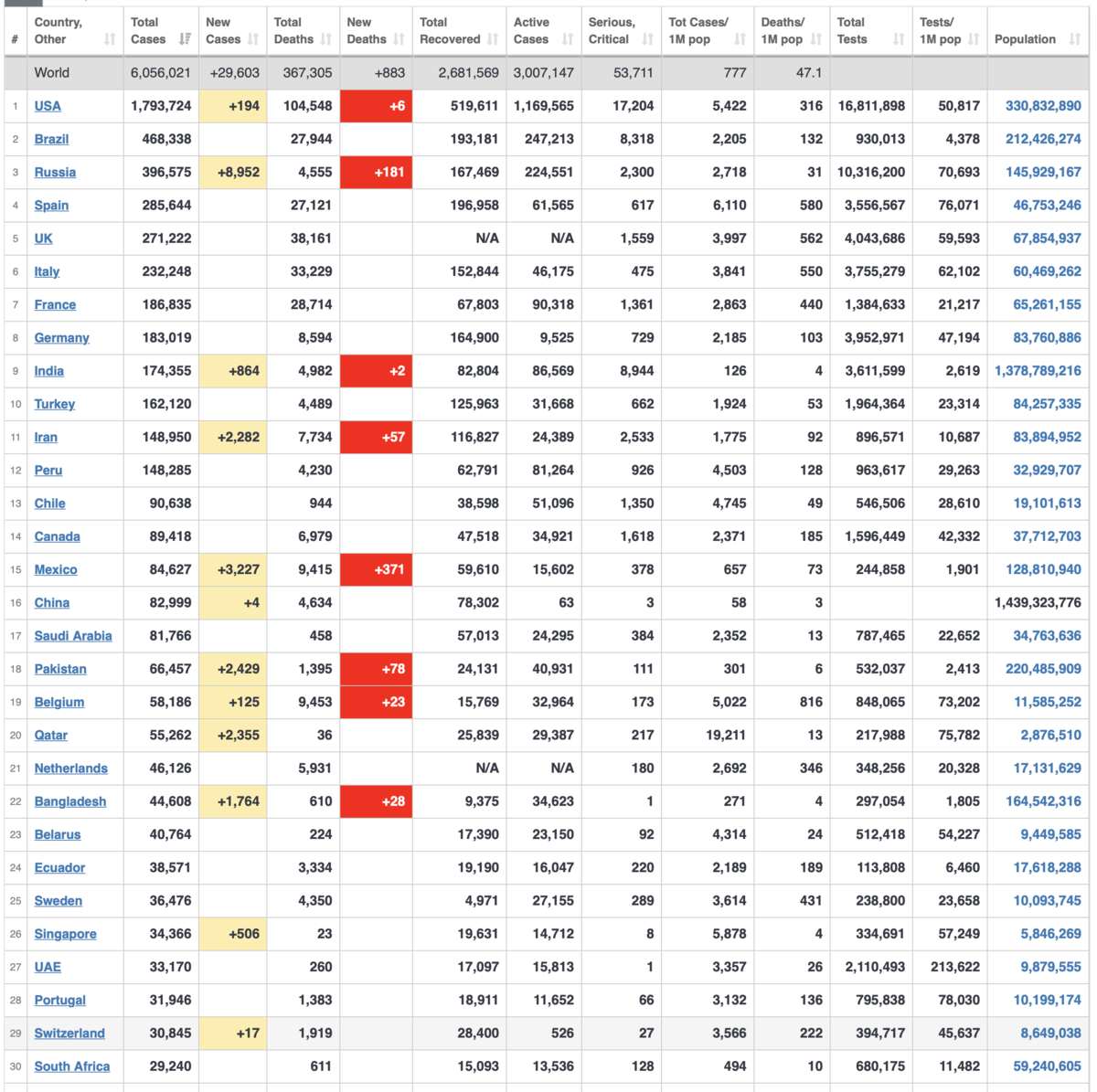1097x1092 pixels.
Task: Select World total cases 6,056,021
Action: coord(160,72)
